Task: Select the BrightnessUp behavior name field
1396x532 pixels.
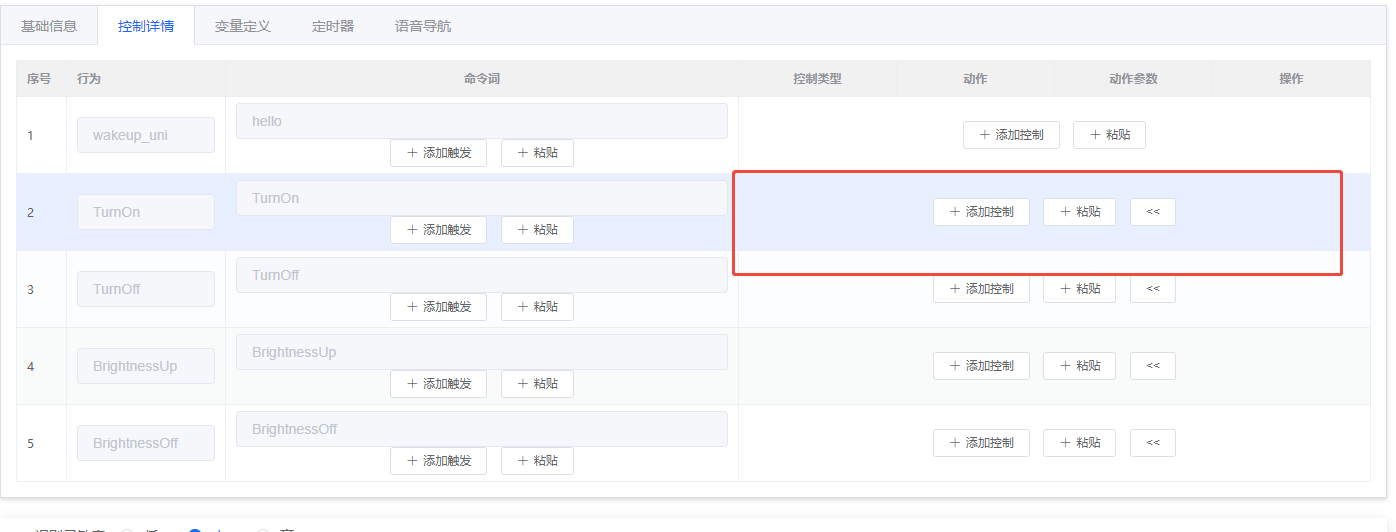Action: [x=146, y=366]
